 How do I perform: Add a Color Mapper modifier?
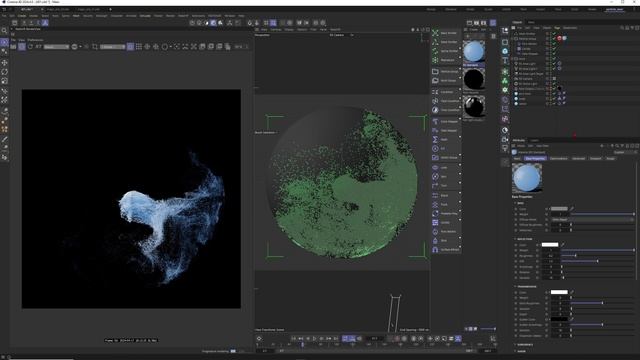click(445, 122)
